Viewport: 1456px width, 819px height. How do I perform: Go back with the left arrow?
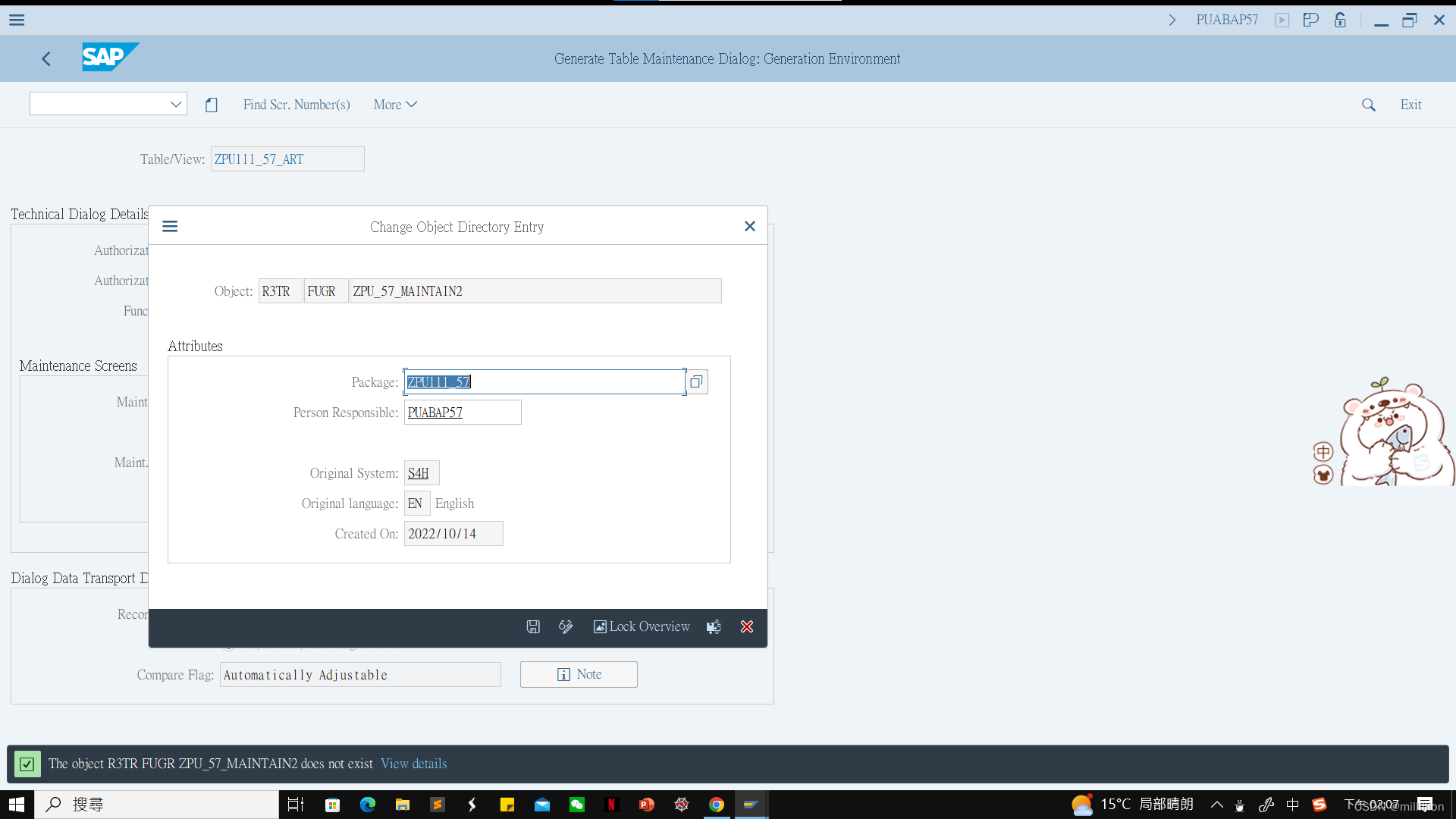46,58
